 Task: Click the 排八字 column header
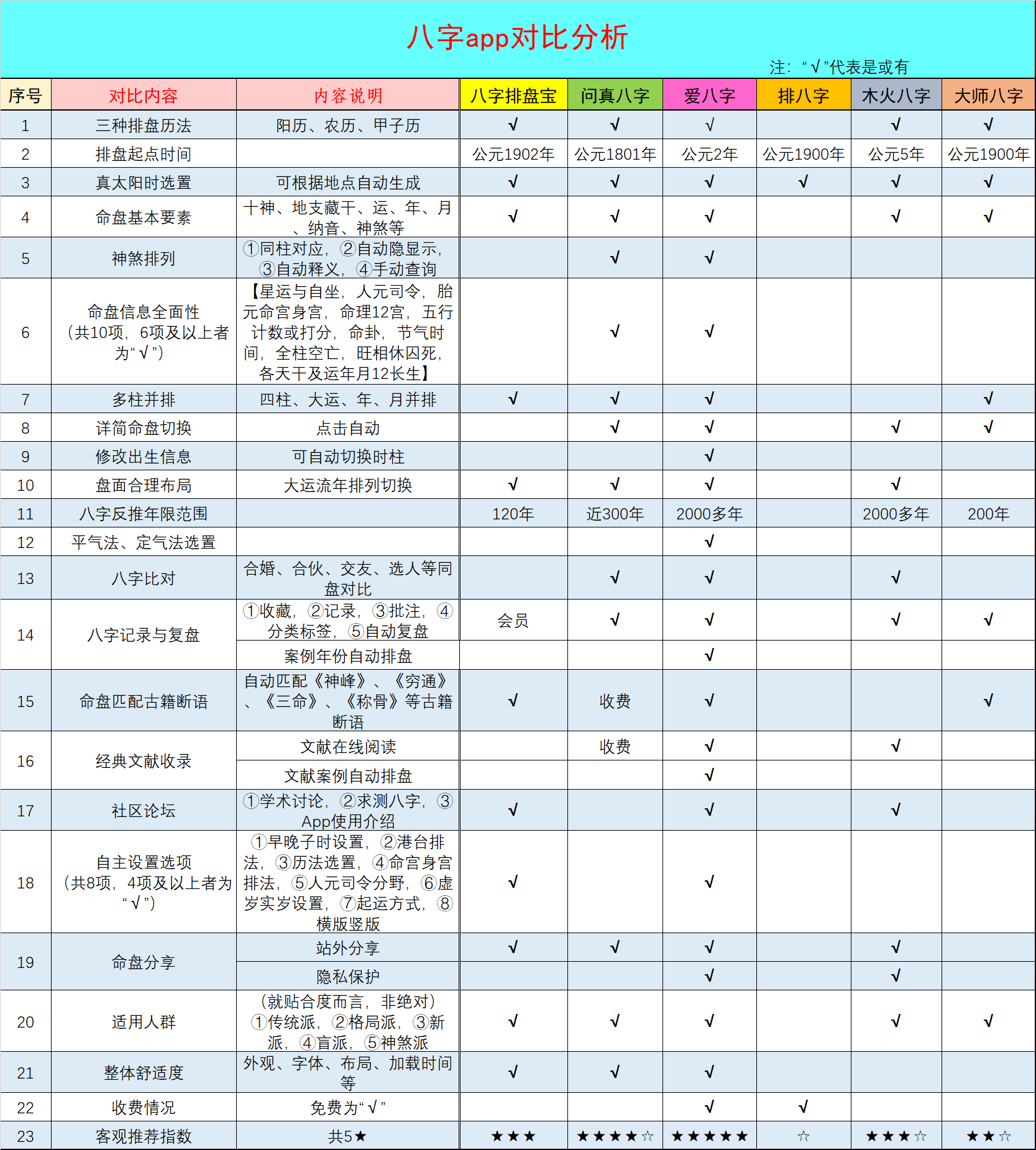(x=804, y=95)
